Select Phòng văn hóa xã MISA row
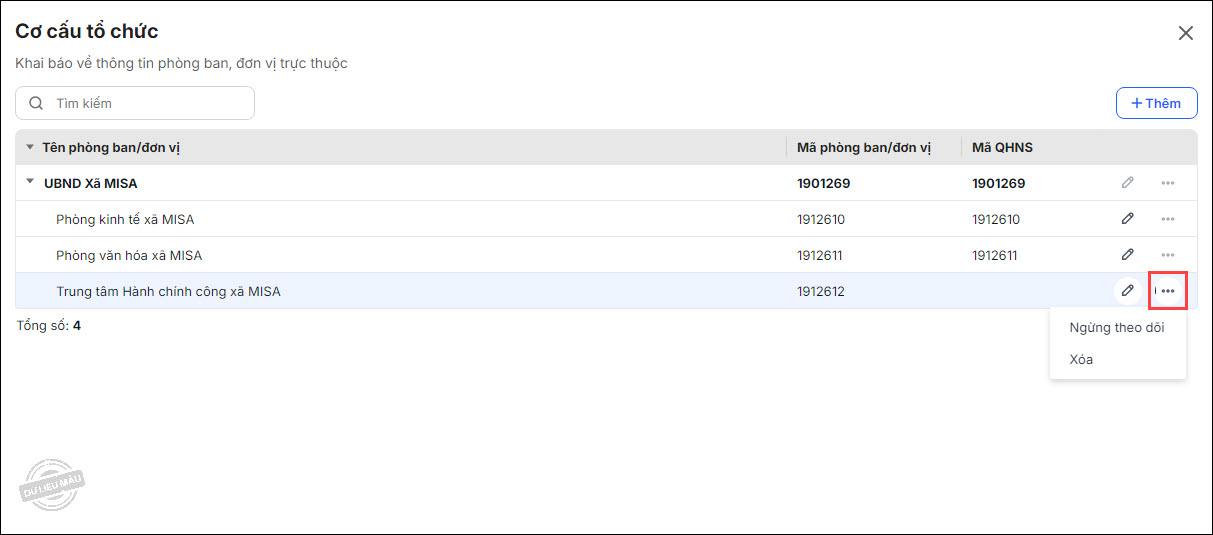The image size is (1213, 535). tap(129, 255)
